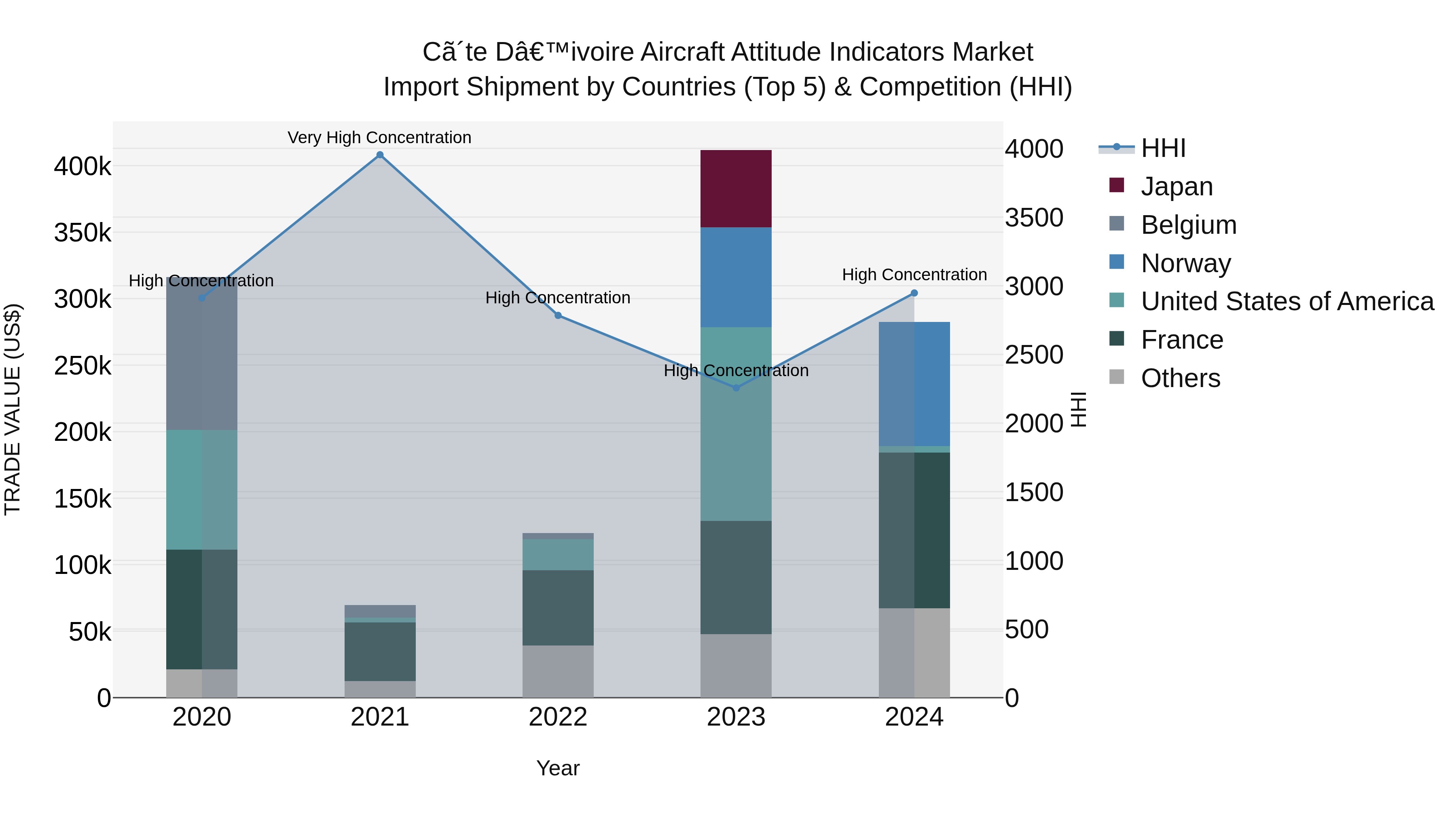Click the 4000 right axis tick label
This screenshot has width=1456, height=819.
click(1034, 149)
